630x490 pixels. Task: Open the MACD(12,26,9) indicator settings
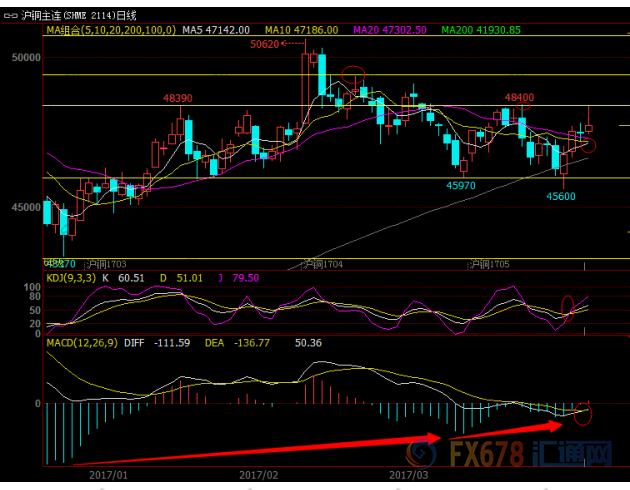pos(83,342)
